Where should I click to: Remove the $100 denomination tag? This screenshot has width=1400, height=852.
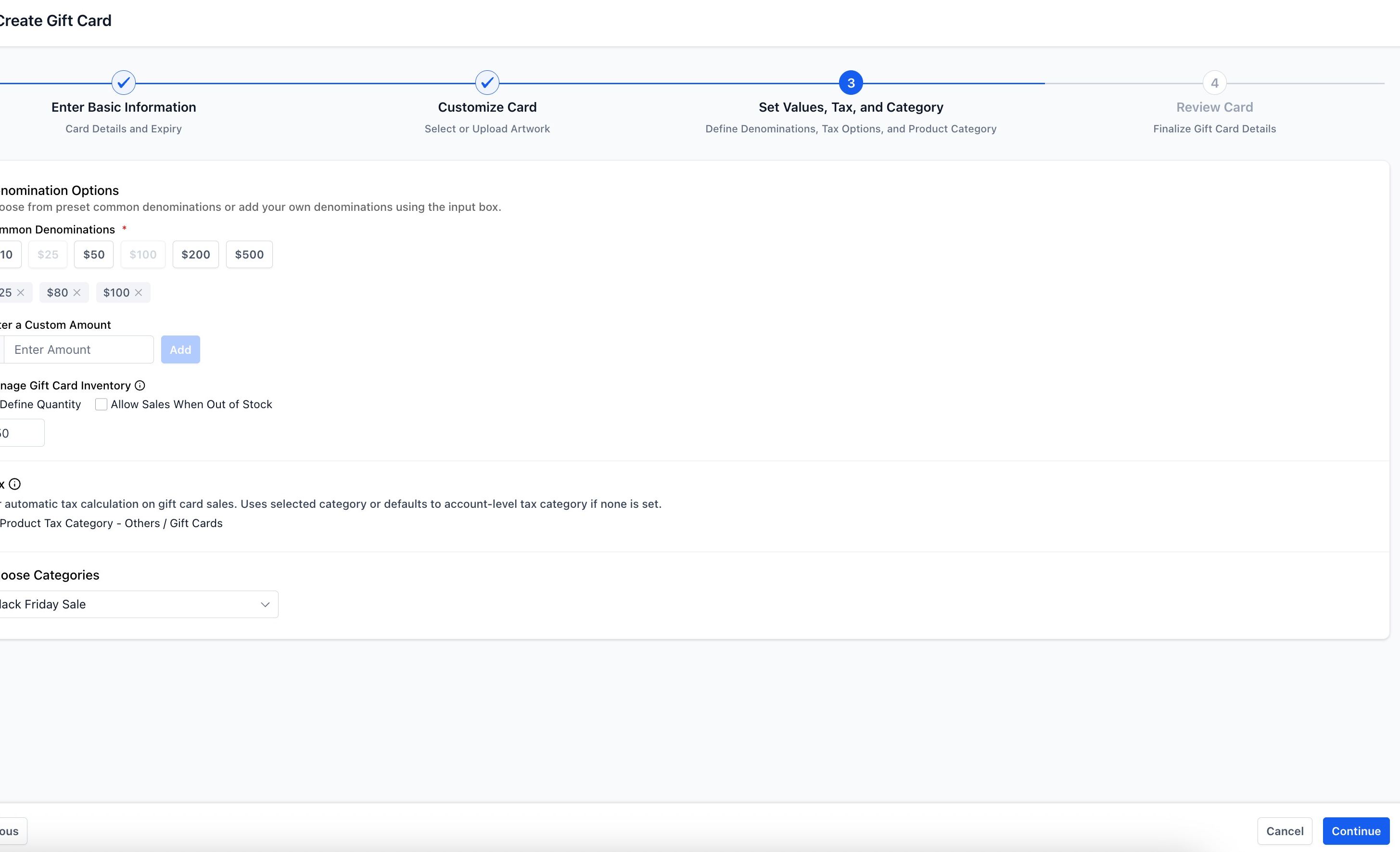(x=139, y=293)
